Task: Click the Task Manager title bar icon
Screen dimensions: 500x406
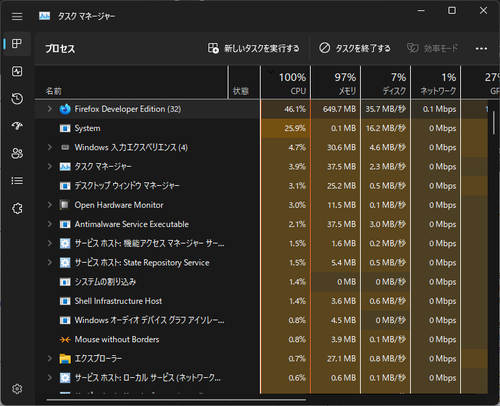Action: 44,16
